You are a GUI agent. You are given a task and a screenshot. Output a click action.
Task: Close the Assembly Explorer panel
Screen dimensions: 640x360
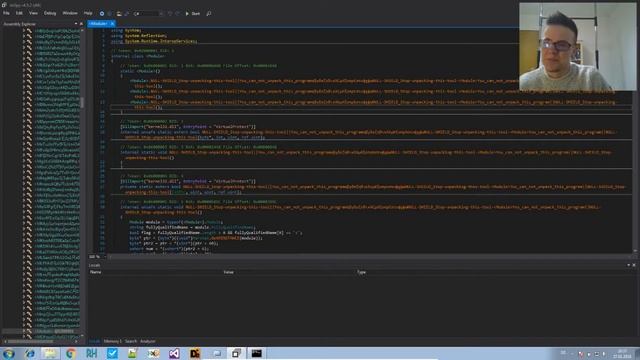click(81, 24)
